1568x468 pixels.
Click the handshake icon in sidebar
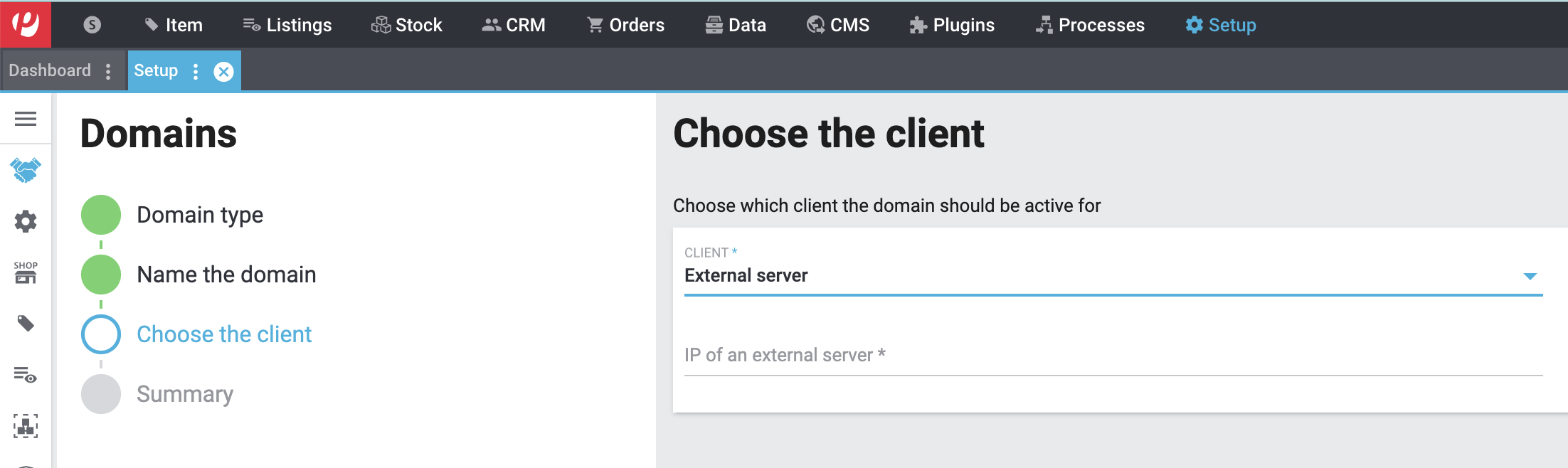click(x=26, y=170)
